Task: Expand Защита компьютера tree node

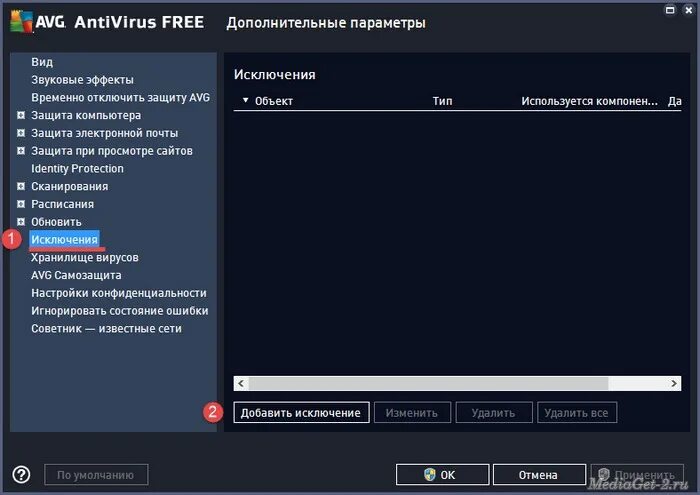Action: point(21,115)
